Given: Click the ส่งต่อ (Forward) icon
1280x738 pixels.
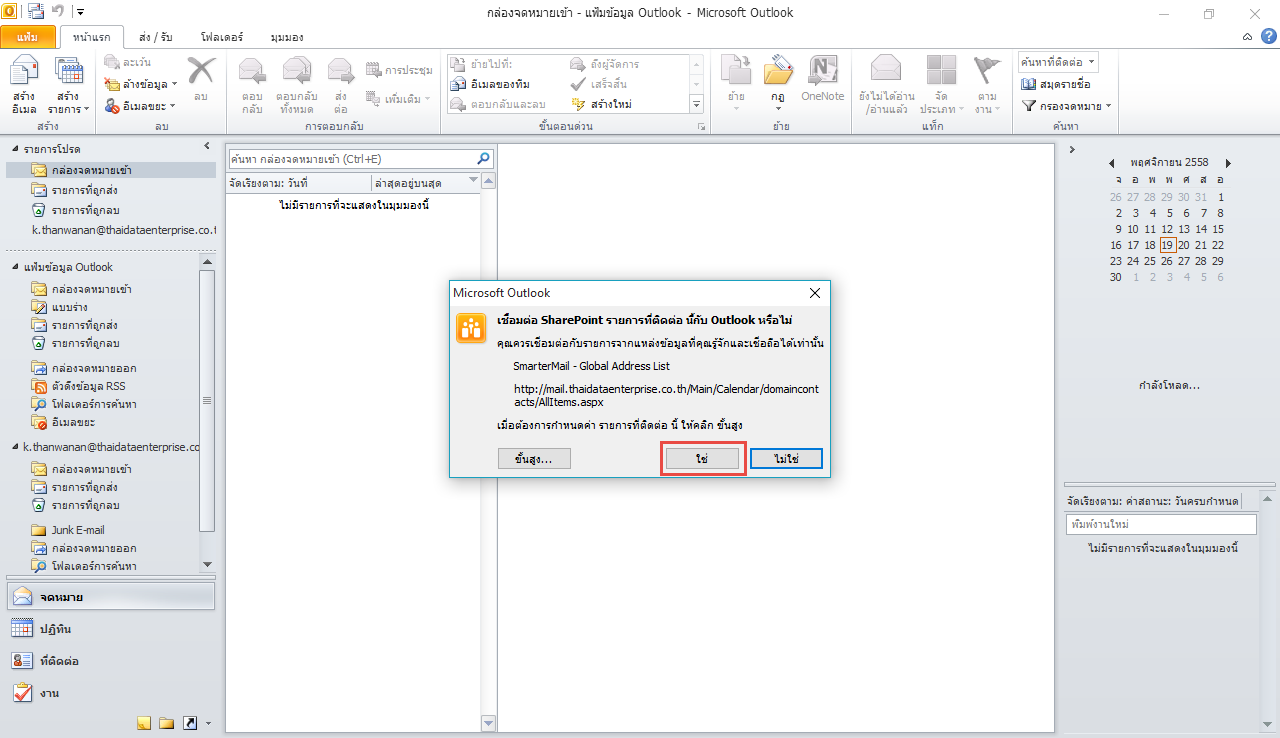Looking at the screenshot, I should coord(341,72).
